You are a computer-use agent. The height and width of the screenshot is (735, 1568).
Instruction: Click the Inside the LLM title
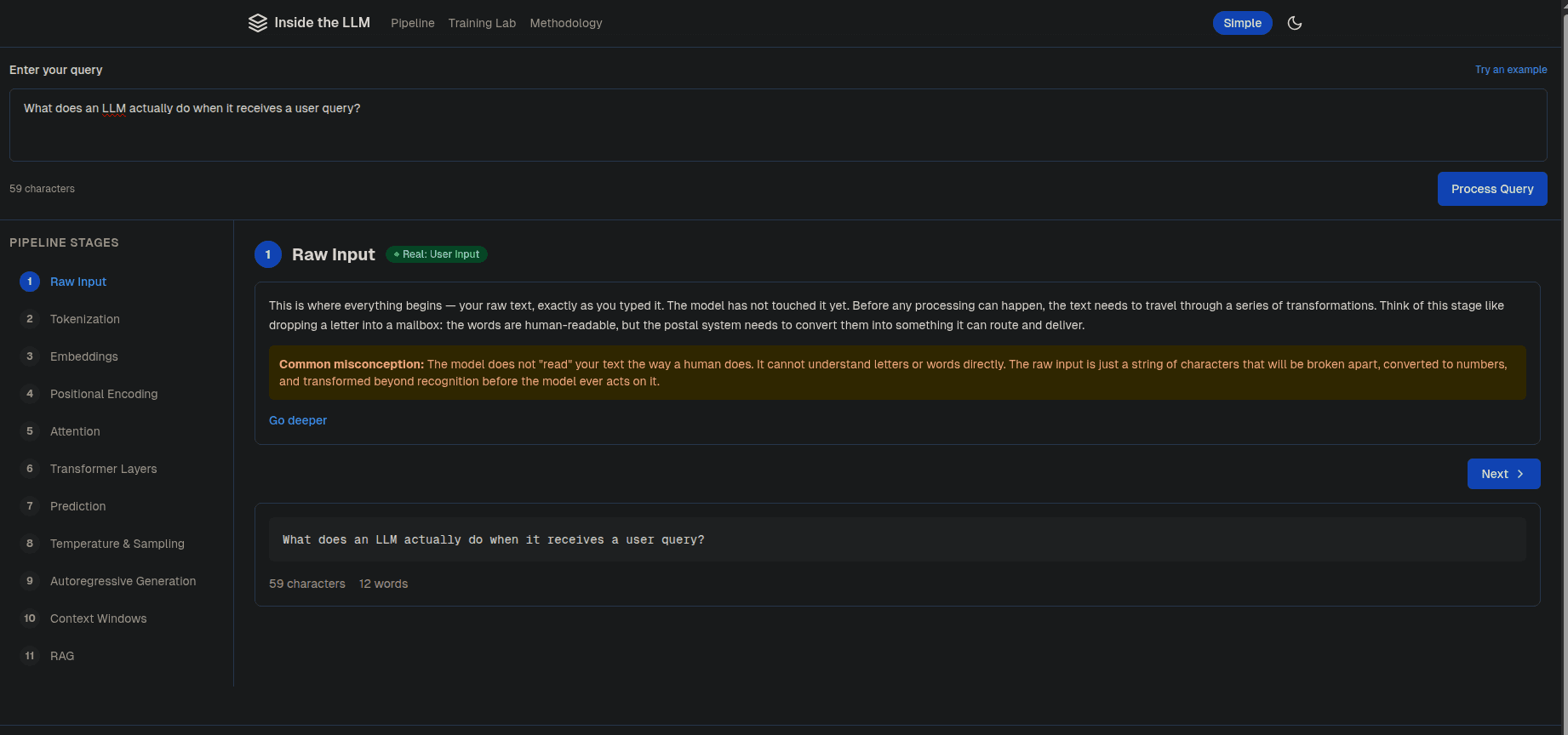[322, 23]
